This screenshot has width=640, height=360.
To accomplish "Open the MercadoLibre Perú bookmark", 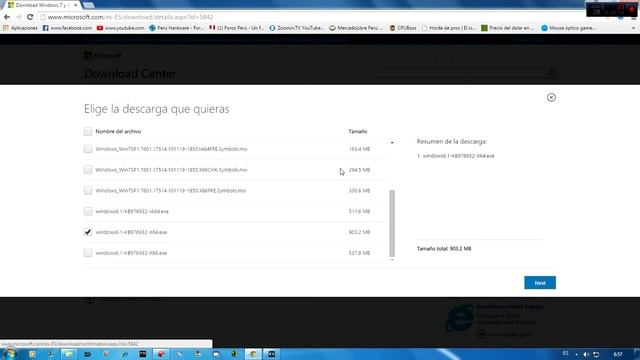I will [356, 28].
